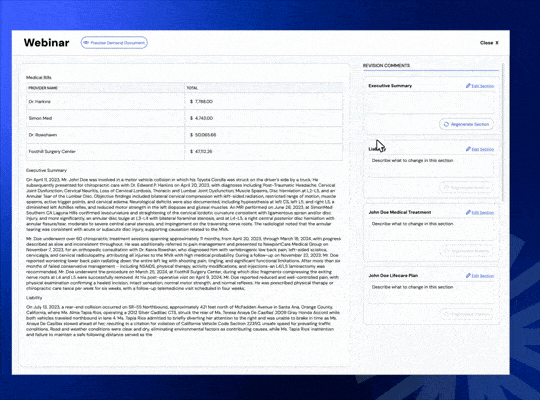Image resolution: width=540 pixels, height=400 pixels.
Task: Select the Revision Comments tab
Action: point(386,65)
